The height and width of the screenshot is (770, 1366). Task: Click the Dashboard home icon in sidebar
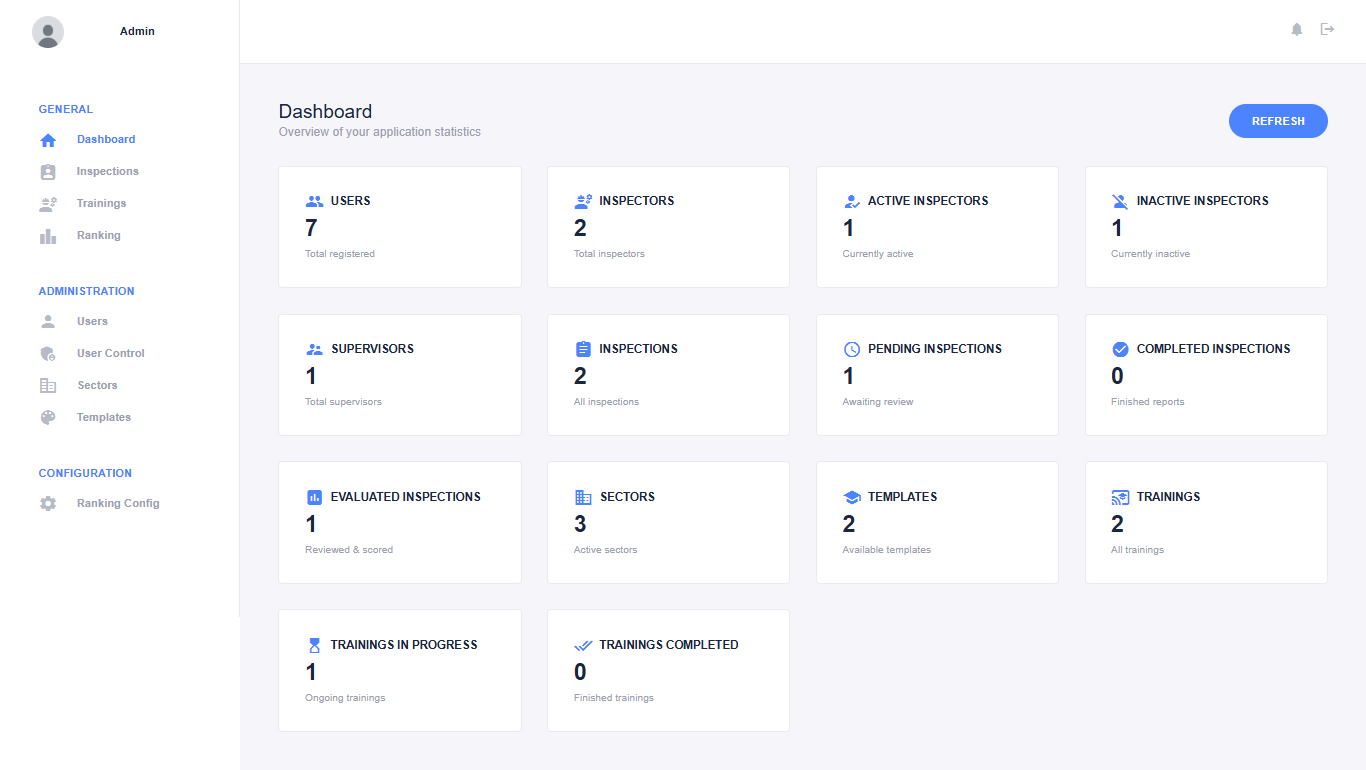tap(47, 139)
